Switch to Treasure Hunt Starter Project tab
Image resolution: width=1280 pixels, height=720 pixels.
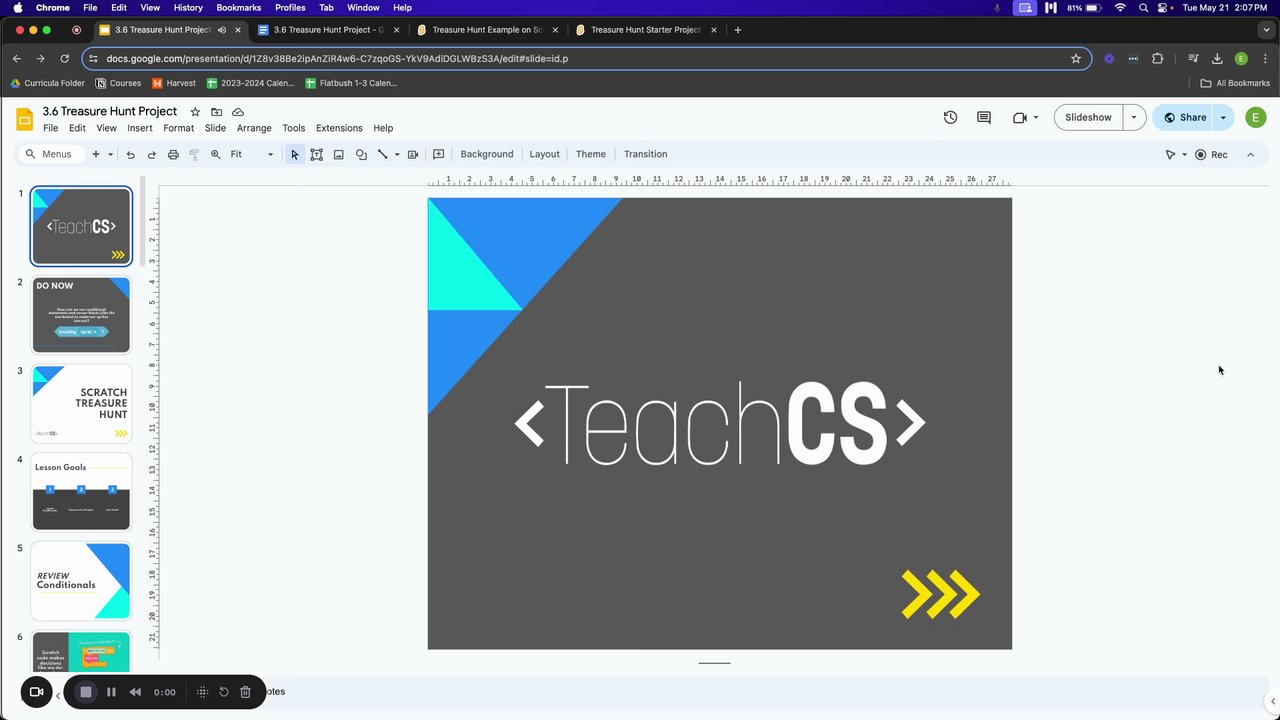pyautogui.click(x=646, y=30)
